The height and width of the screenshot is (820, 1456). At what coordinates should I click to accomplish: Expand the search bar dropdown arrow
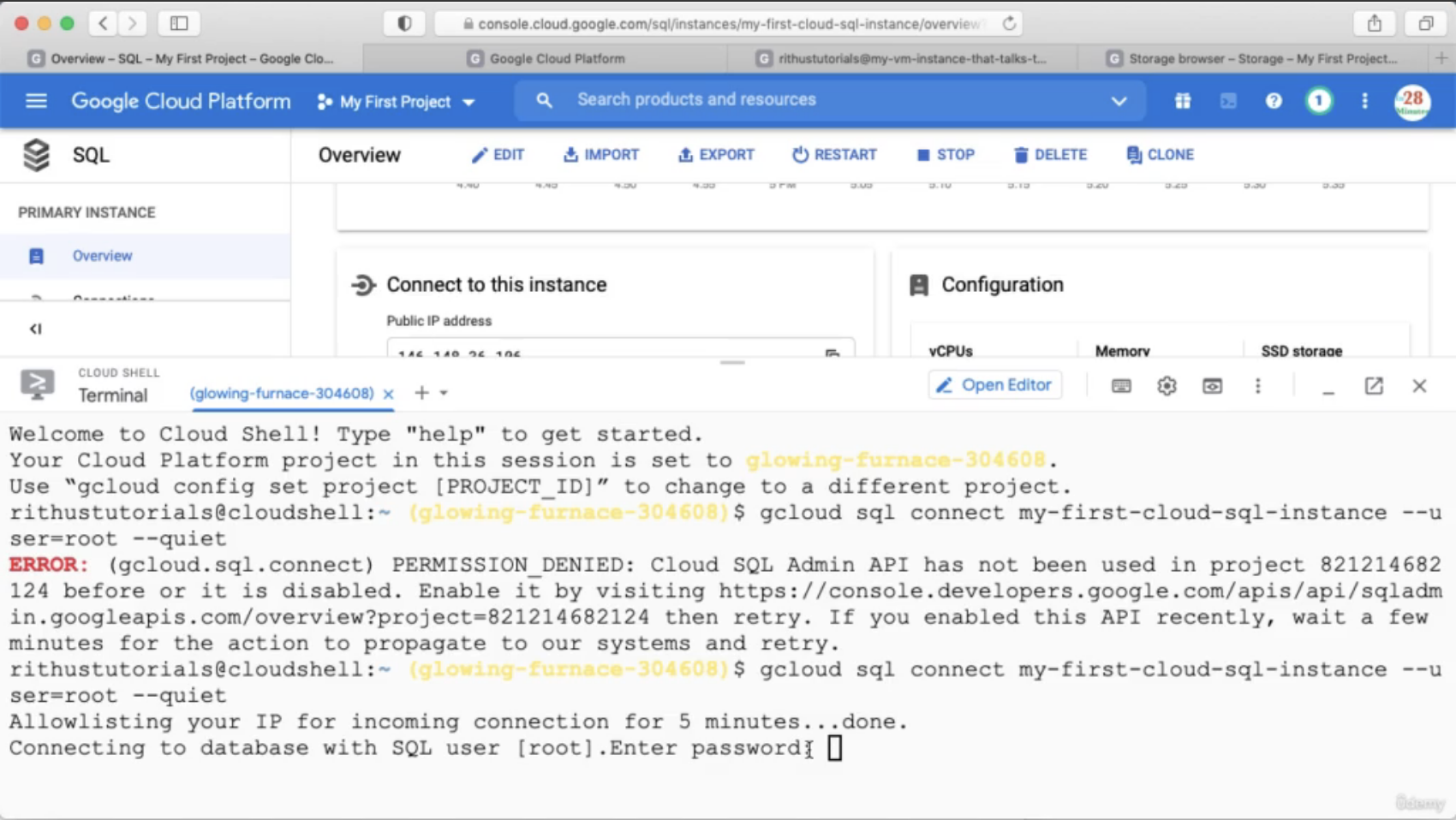[x=1119, y=101]
